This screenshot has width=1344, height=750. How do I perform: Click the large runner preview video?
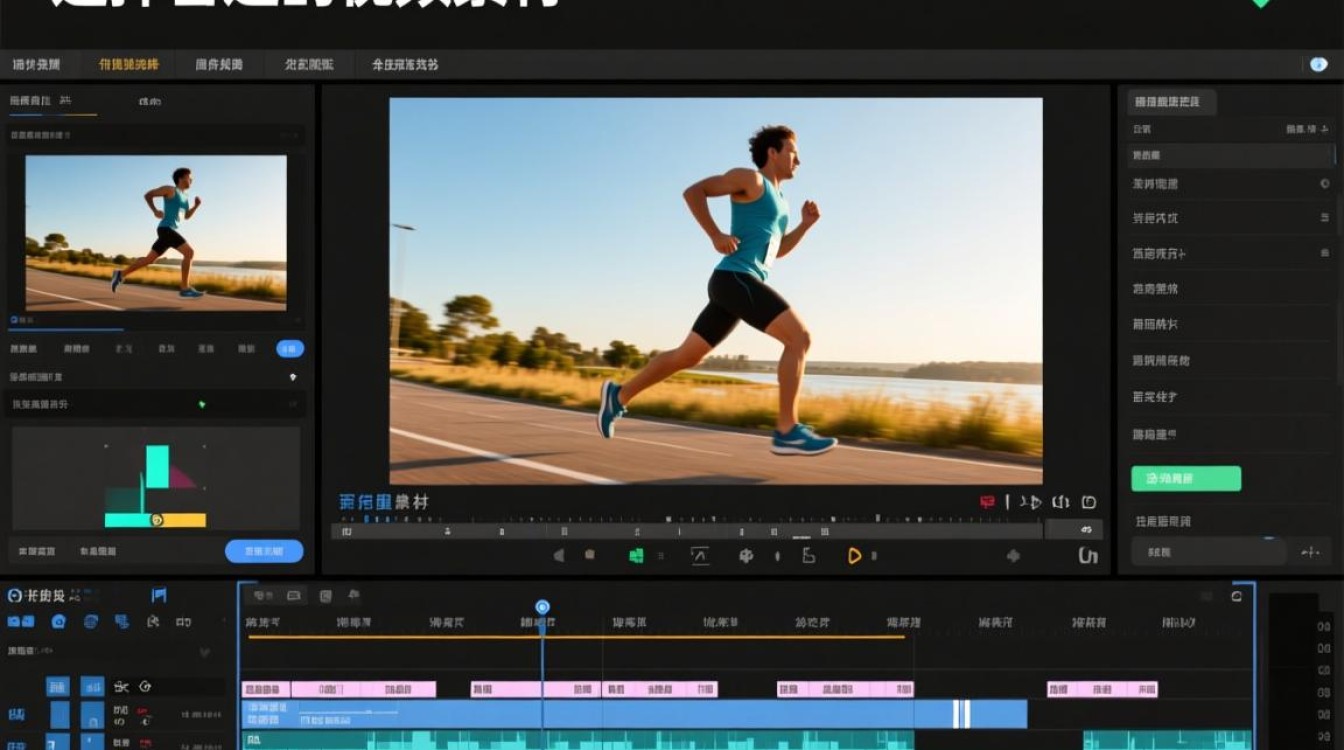click(716, 291)
